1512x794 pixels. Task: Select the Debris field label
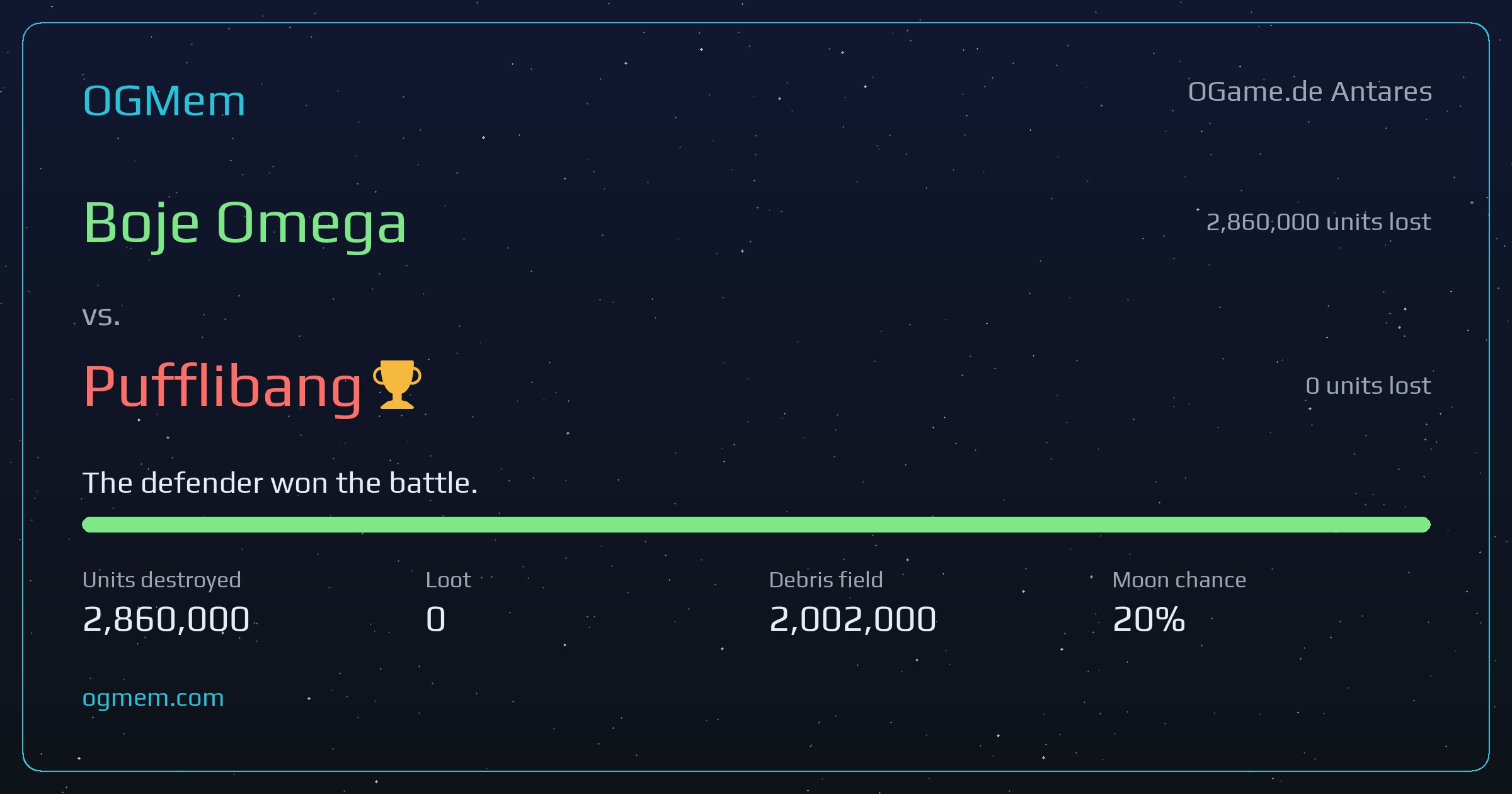(x=826, y=580)
